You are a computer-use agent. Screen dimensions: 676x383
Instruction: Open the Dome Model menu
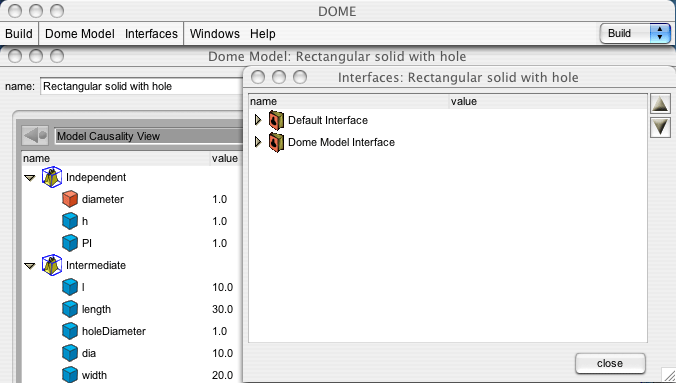point(80,34)
